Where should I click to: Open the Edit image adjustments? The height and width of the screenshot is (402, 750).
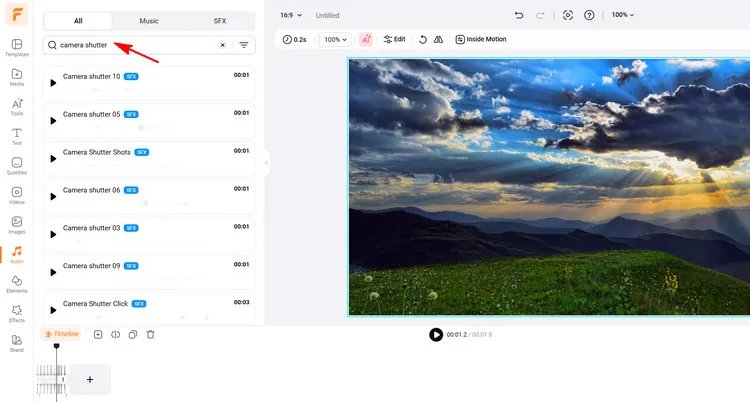click(x=395, y=39)
